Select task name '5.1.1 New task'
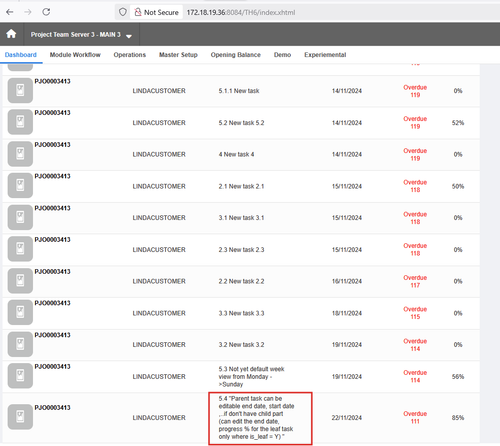 click(x=239, y=91)
